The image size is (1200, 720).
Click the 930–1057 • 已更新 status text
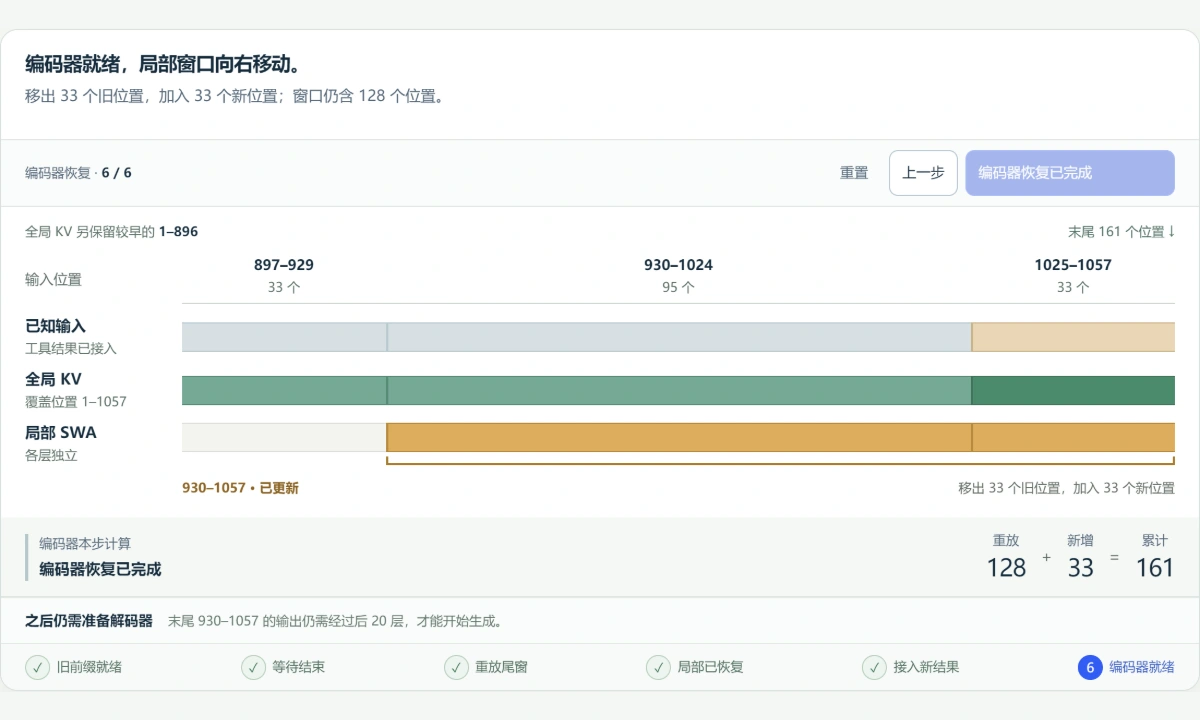240,488
